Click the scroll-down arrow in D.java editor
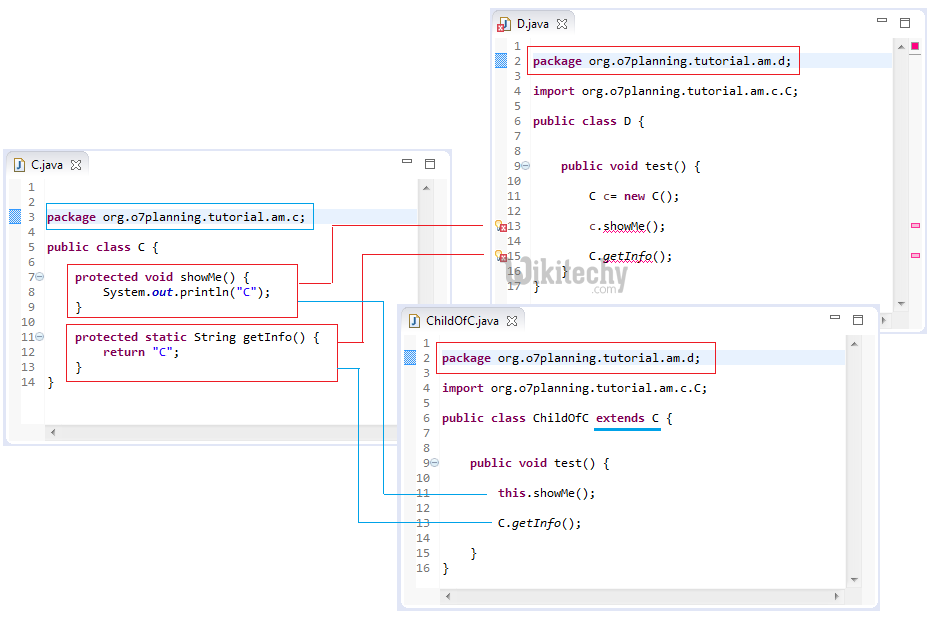Image resolution: width=935 pixels, height=619 pixels. (x=900, y=303)
